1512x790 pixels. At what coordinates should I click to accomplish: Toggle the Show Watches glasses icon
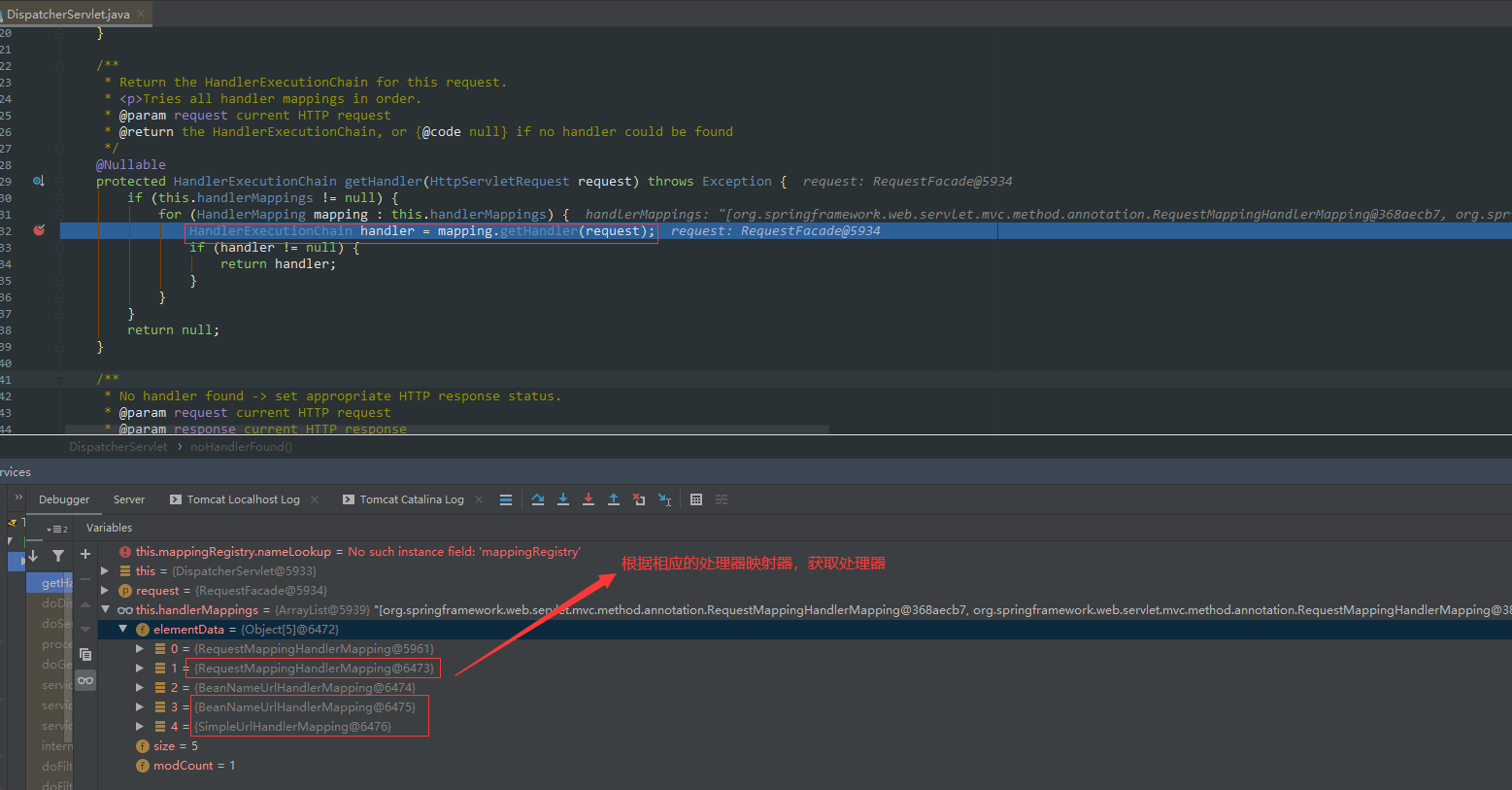coord(85,679)
